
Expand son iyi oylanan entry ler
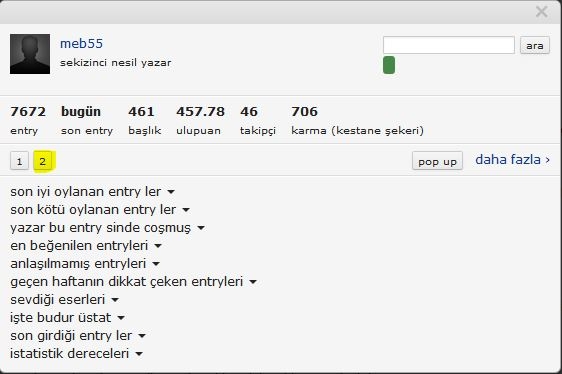coord(92,191)
